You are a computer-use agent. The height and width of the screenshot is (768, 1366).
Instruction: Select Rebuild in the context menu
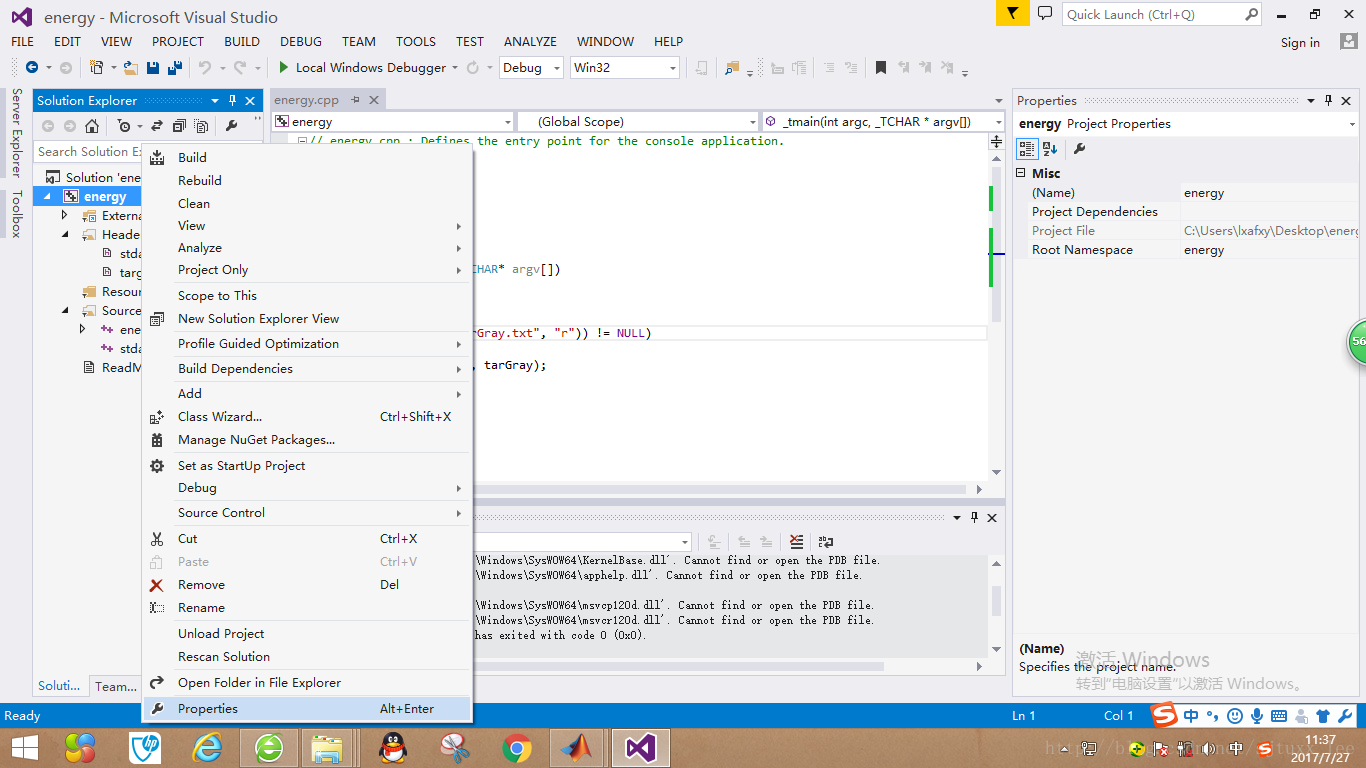point(307,180)
